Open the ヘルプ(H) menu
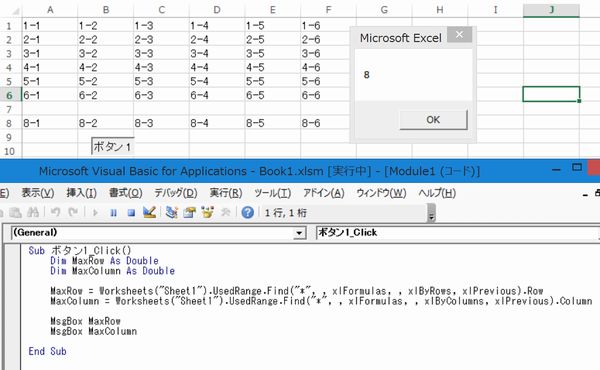The height and width of the screenshot is (370, 600). click(x=437, y=193)
